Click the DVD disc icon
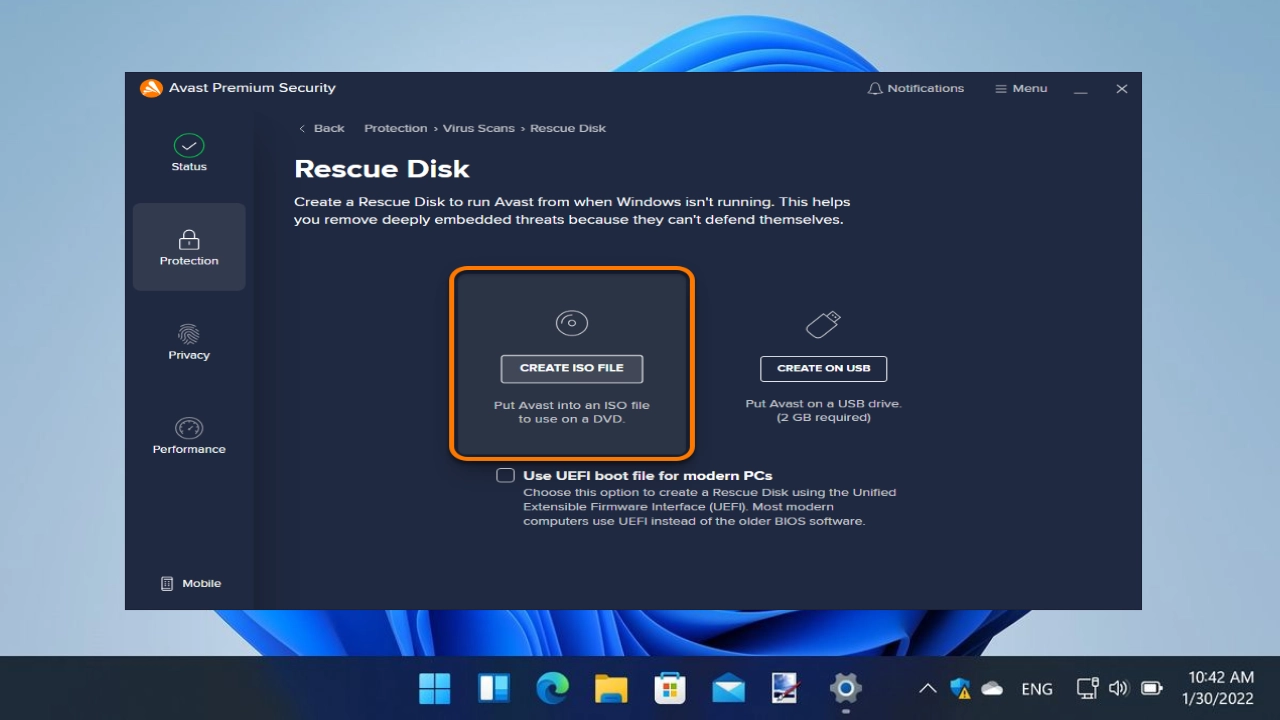 (572, 323)
